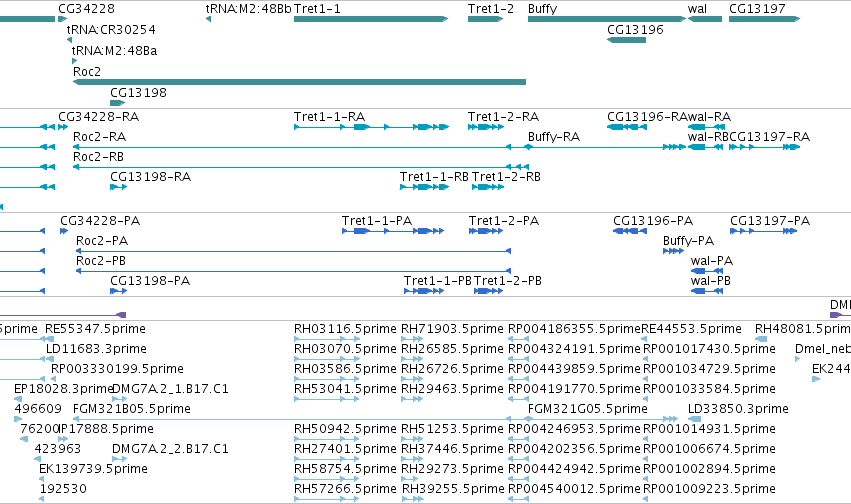The height and width of the screenshot is (504, 851).
Task: Click the Tret1-1-PA protein label
Action: pos(377,221)
